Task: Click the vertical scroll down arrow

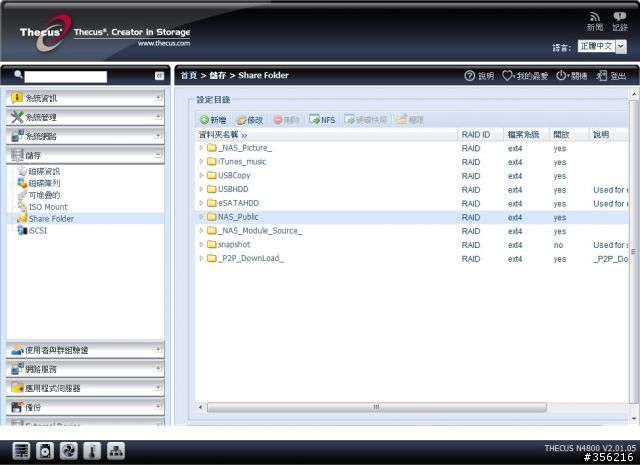Action: coord(634,418)
